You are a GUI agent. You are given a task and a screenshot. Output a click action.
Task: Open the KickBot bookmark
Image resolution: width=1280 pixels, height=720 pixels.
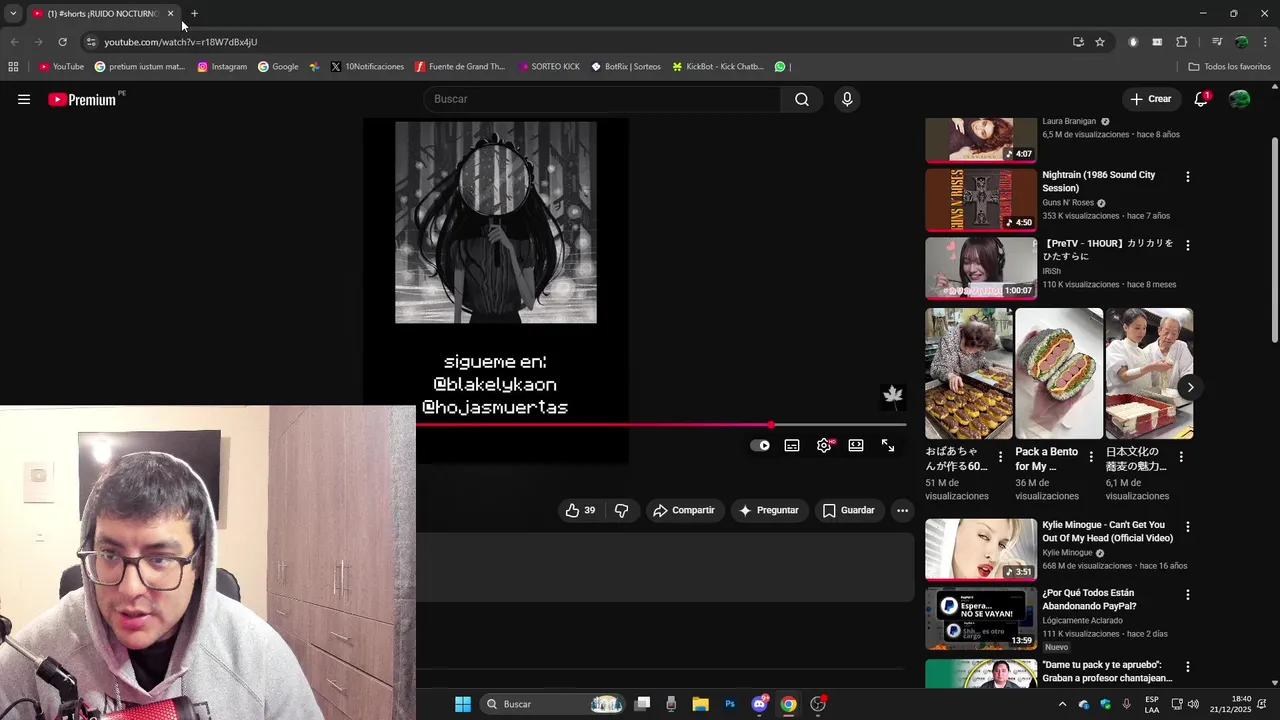(718, 67)
